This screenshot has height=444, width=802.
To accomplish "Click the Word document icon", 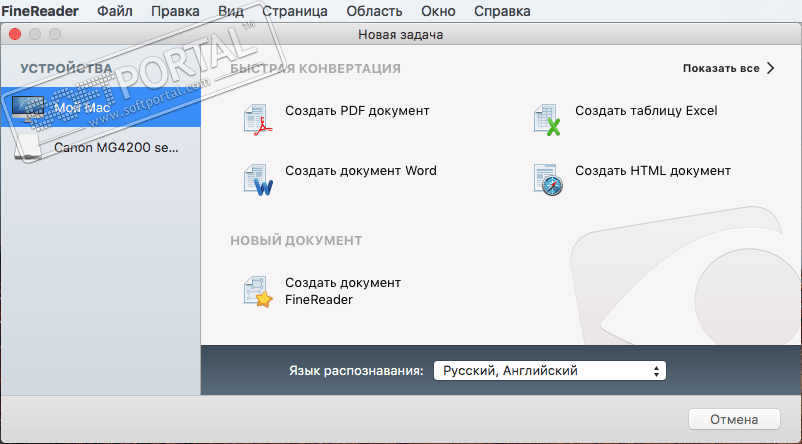I will click(258, 180).
